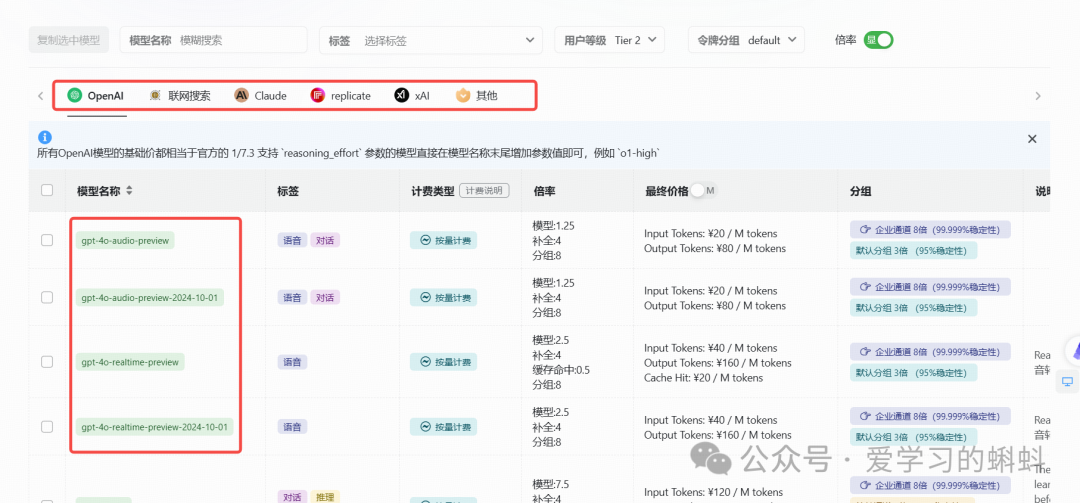Click the green OpenAI logo icon
This screenshot has height=503, width=1080.
coord(74,96)
